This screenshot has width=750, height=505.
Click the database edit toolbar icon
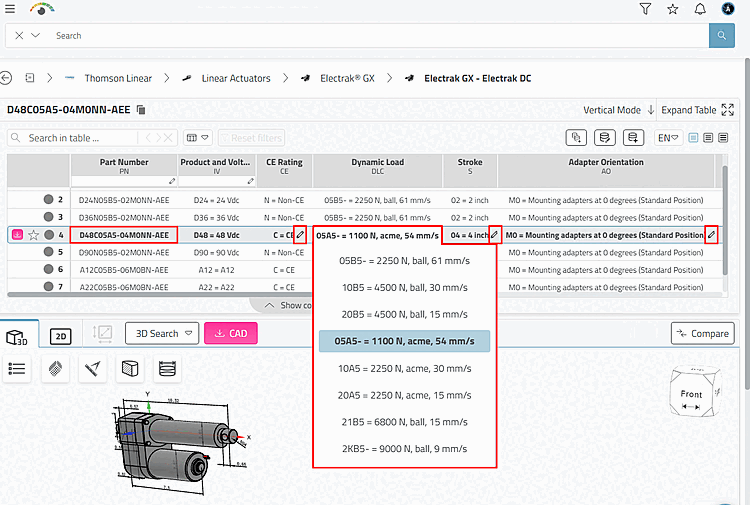coord(605,138)
